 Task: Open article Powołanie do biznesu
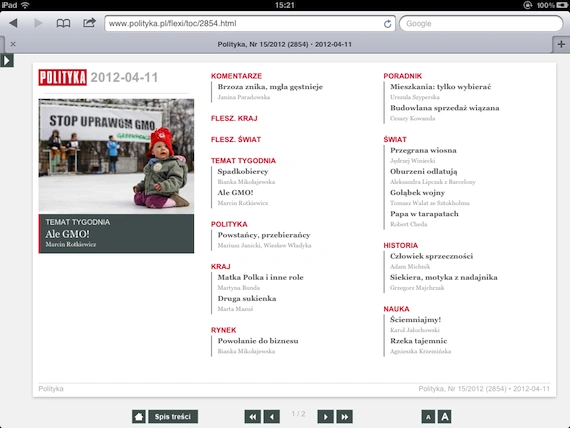click(258, 341)
